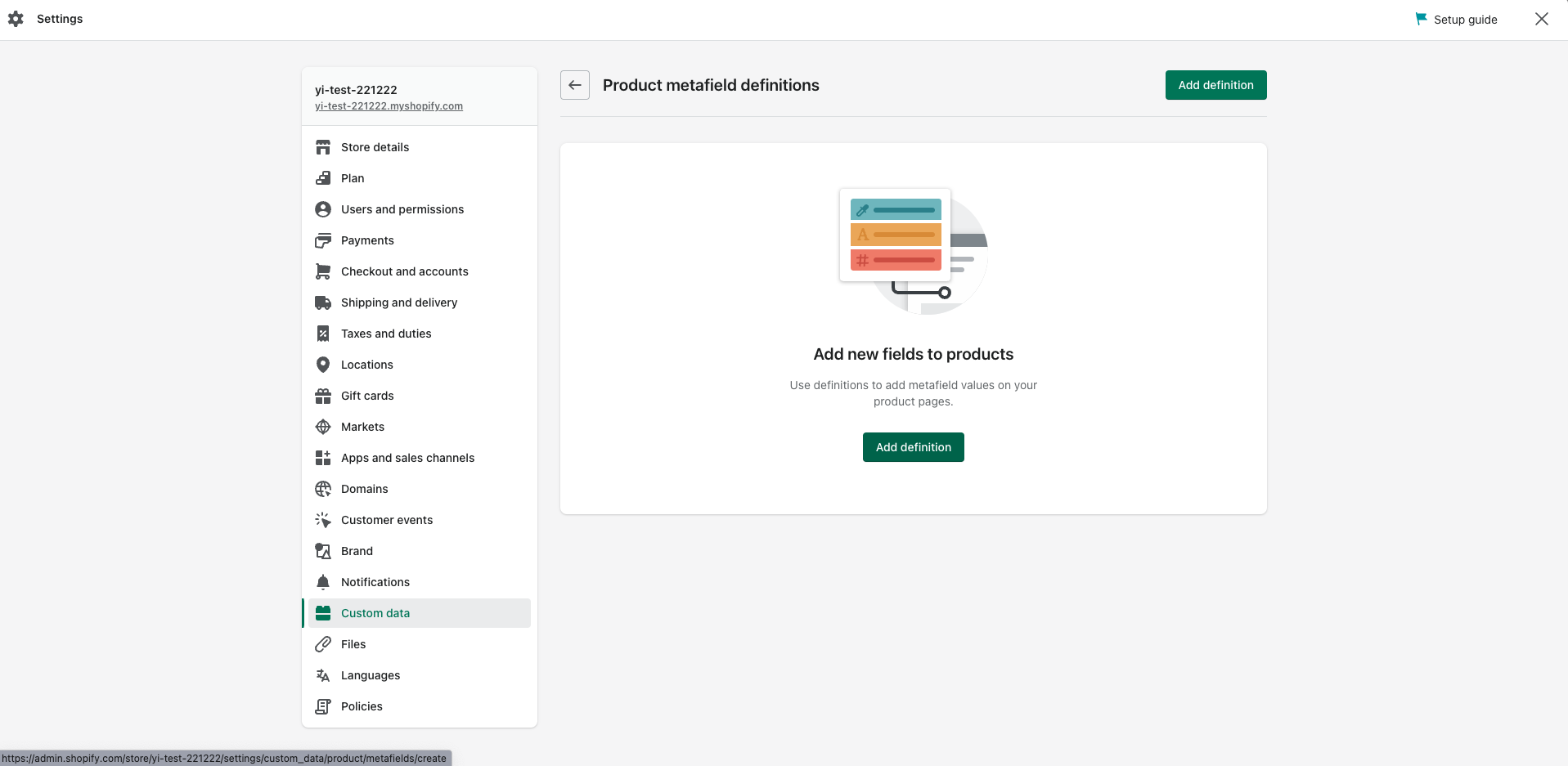
Task: Click the back arrow beside the page title
Action: tap(575, 85)
